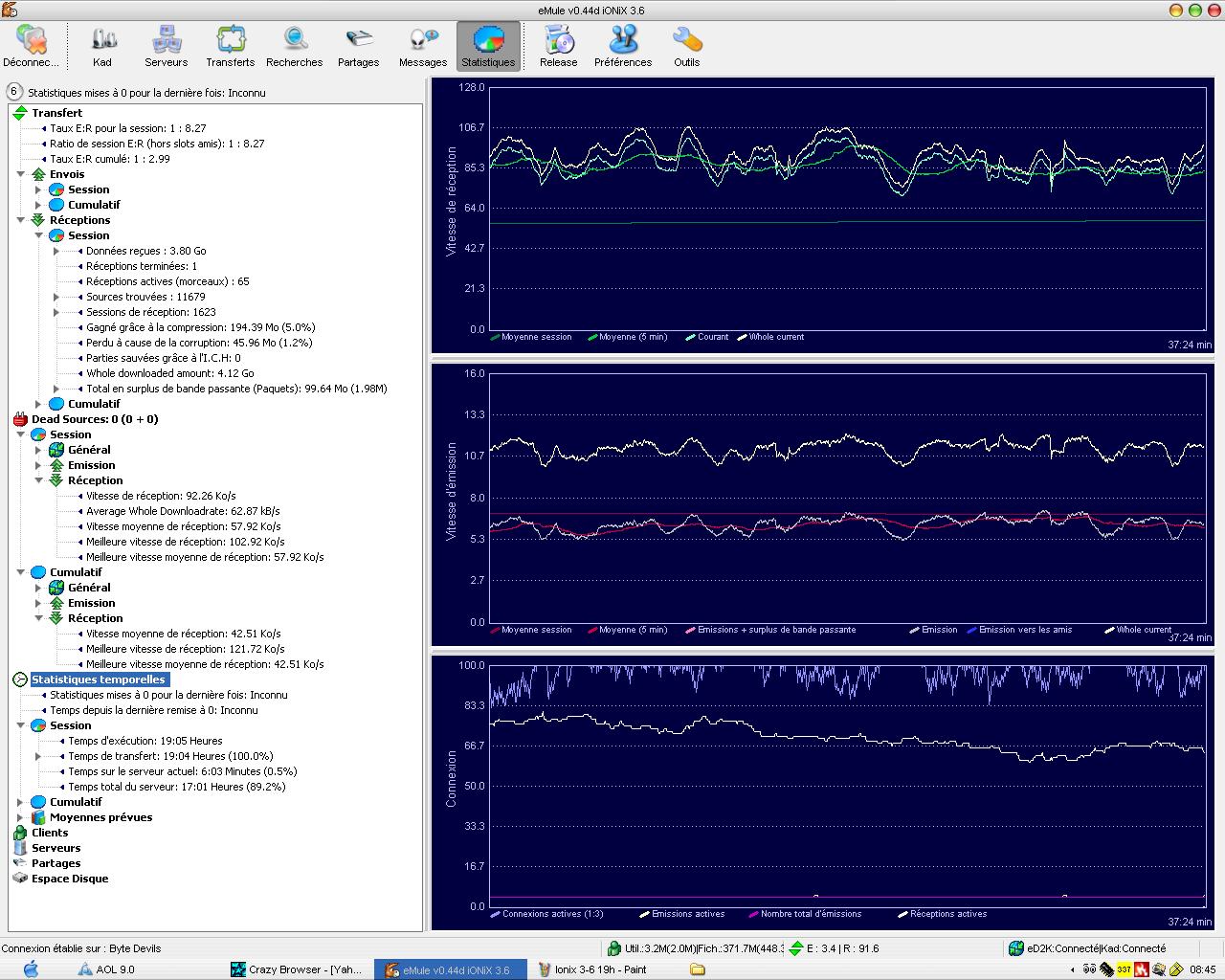Viewport: 1225px width, 980px height.
Task: Select the Dead Sources: 0 (0 + 0) row
Action: tap(95, 419)
